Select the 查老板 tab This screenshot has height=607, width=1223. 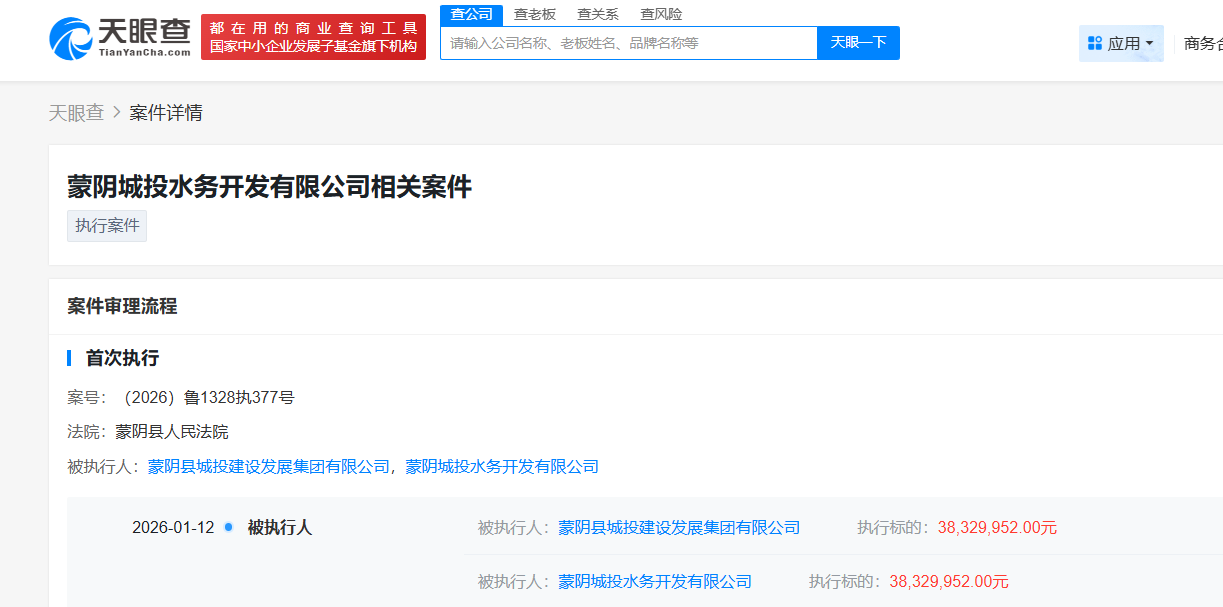[x=534, y=14]
